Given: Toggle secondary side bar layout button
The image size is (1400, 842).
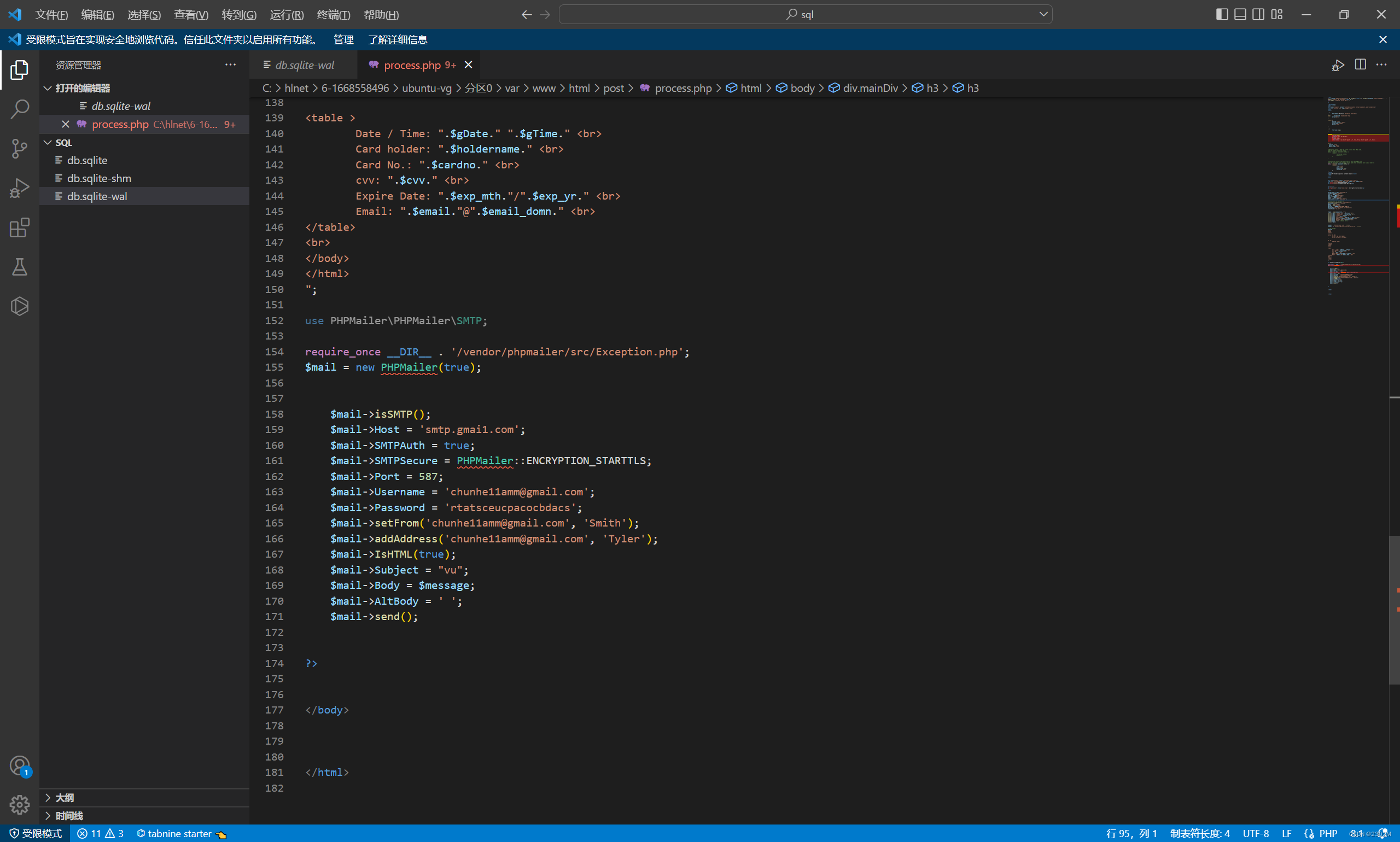Looking at the screenshot, I should point(1258,14).
